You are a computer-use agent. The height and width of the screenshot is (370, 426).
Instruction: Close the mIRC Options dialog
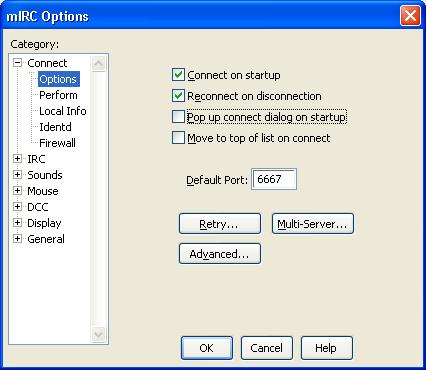pyautogui.click(x=410, y=16)
